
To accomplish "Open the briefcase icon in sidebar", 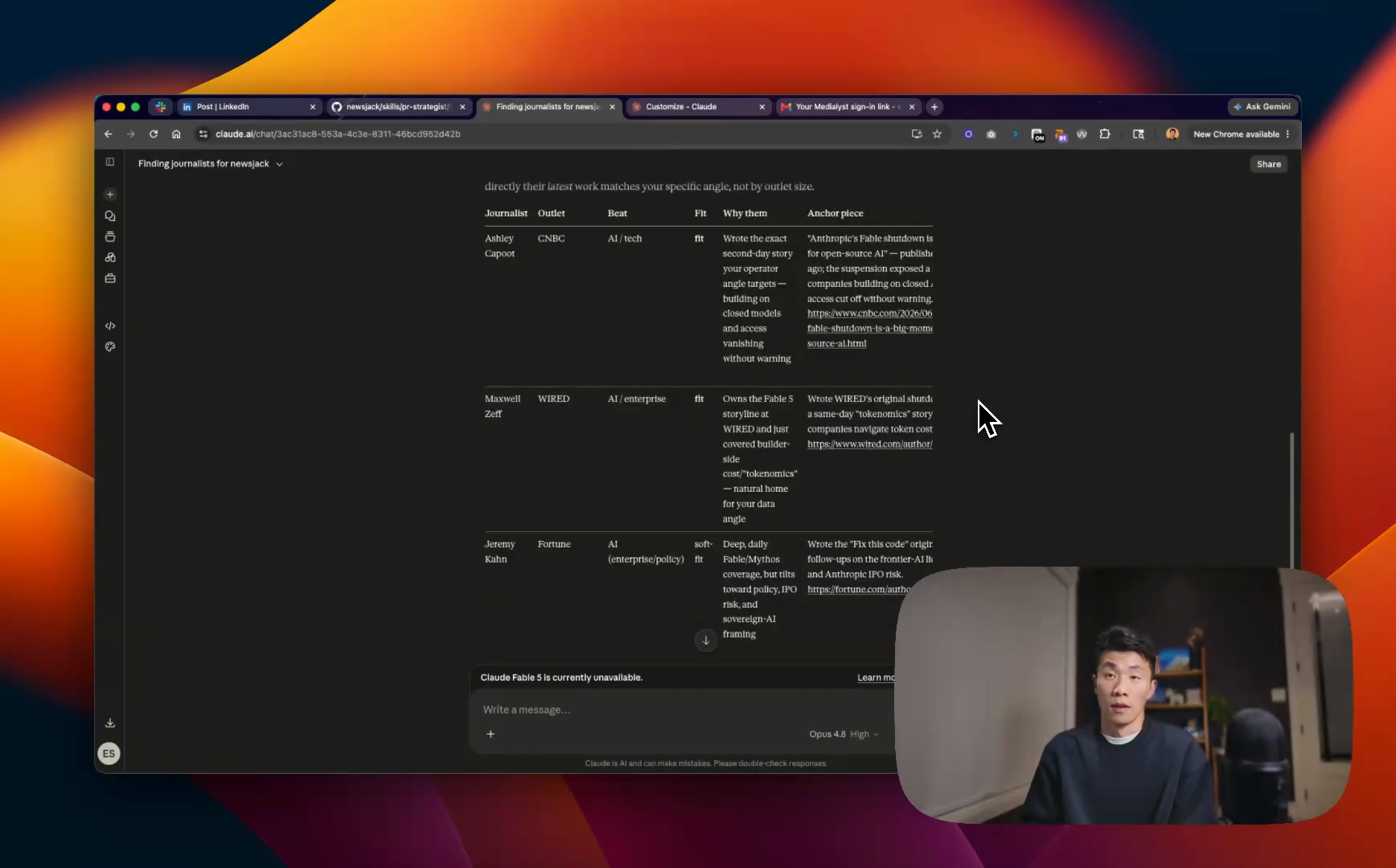I will (110, 279).
